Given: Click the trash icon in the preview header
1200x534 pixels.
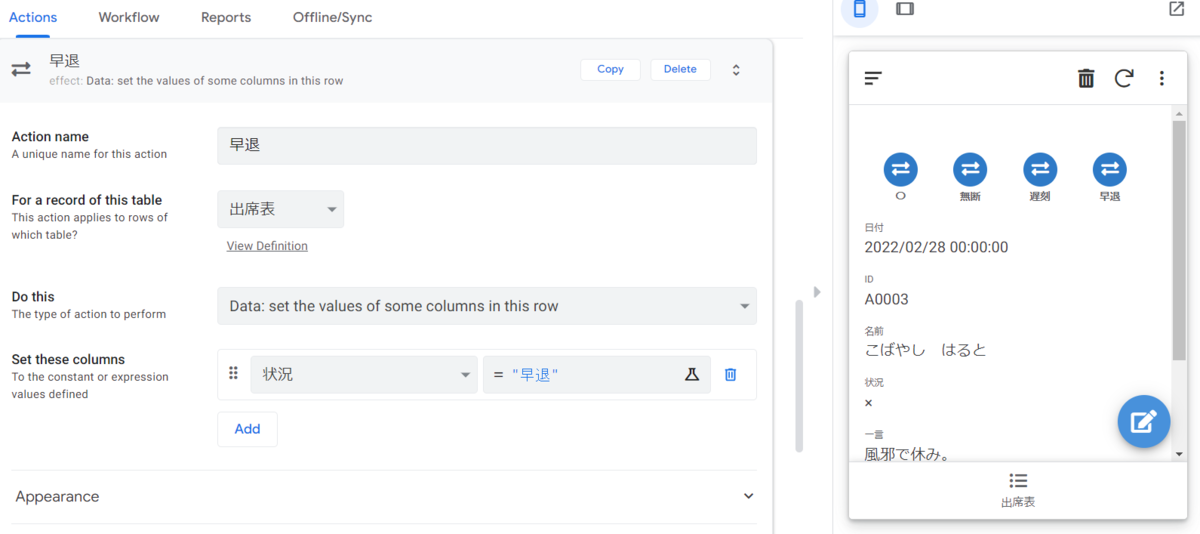Looking at the screenshot, I should pyautogui.click(x=1086, y=78).
